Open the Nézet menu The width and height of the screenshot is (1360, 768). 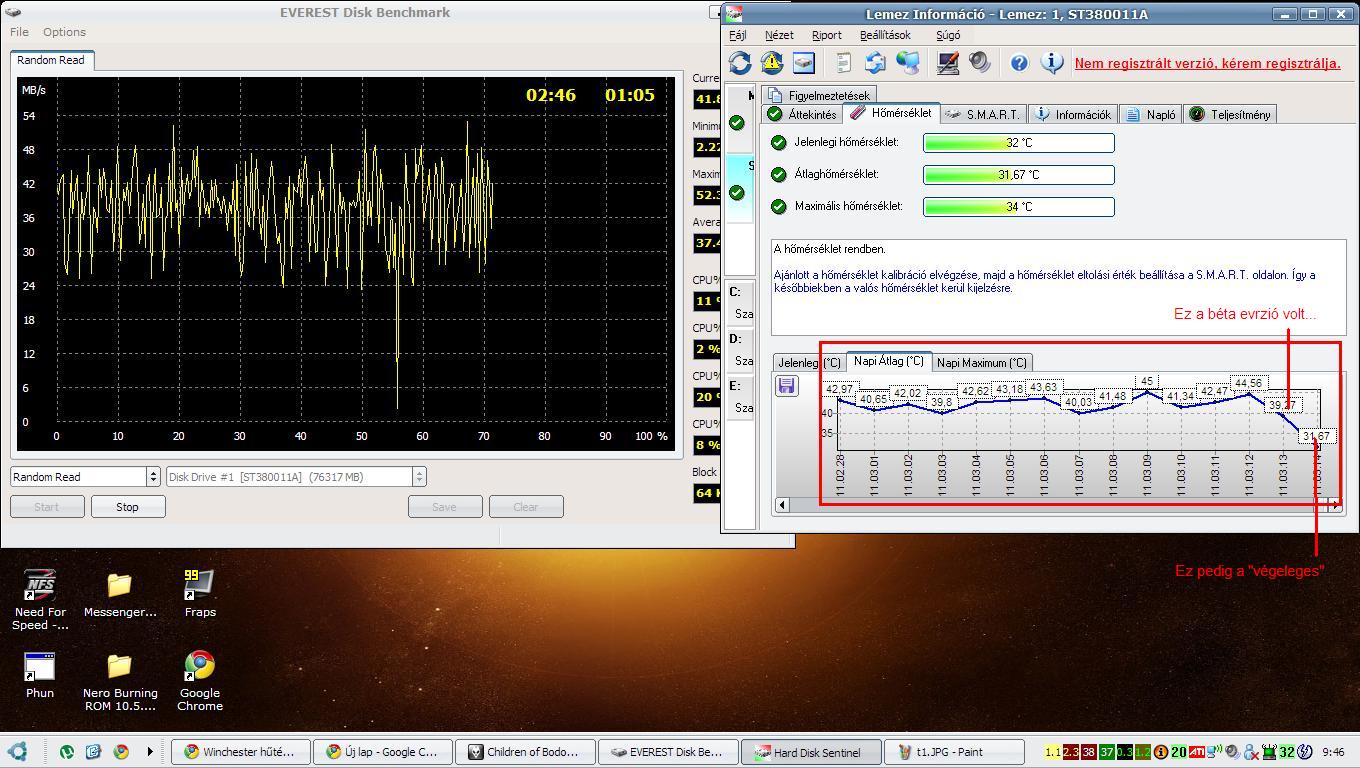(x=779, y=35)
